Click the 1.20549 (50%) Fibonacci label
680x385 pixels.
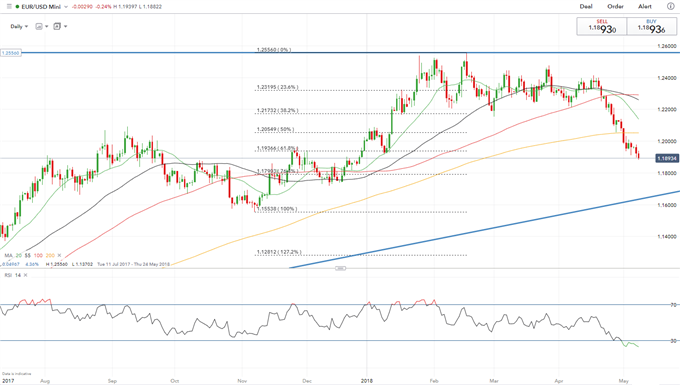click(275, 130)
